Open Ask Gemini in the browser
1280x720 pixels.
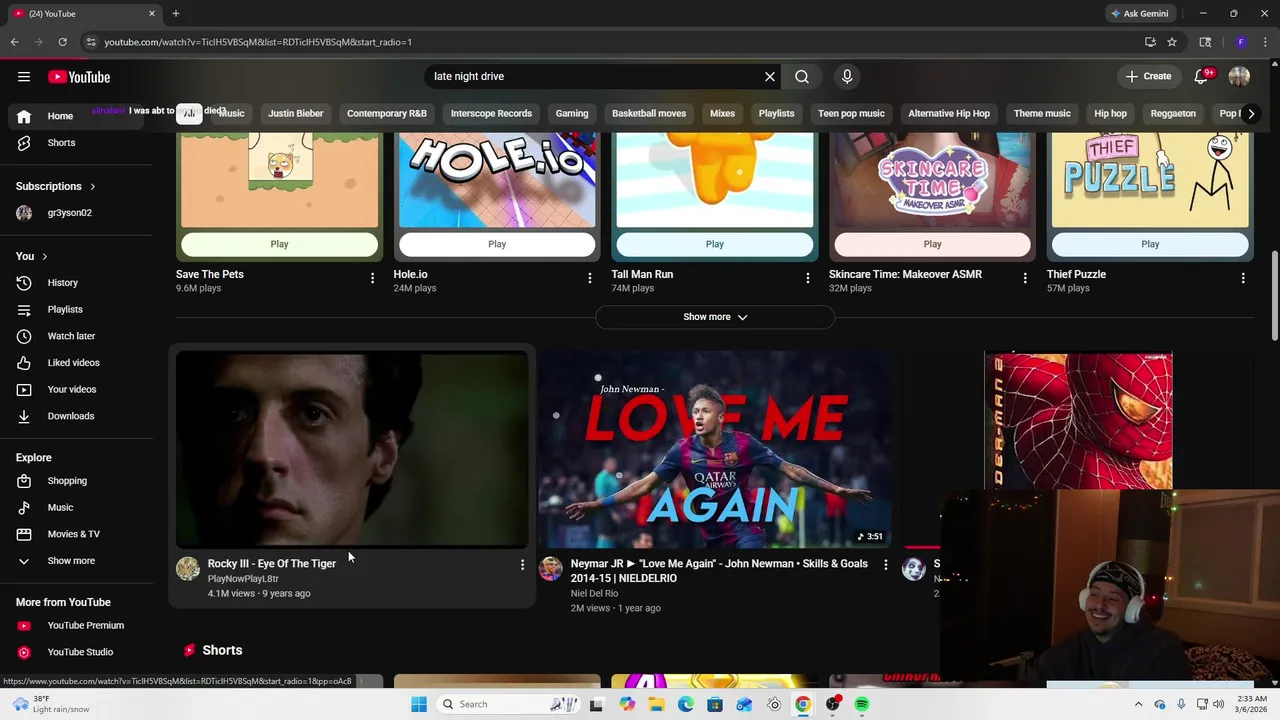(1139, 13)
